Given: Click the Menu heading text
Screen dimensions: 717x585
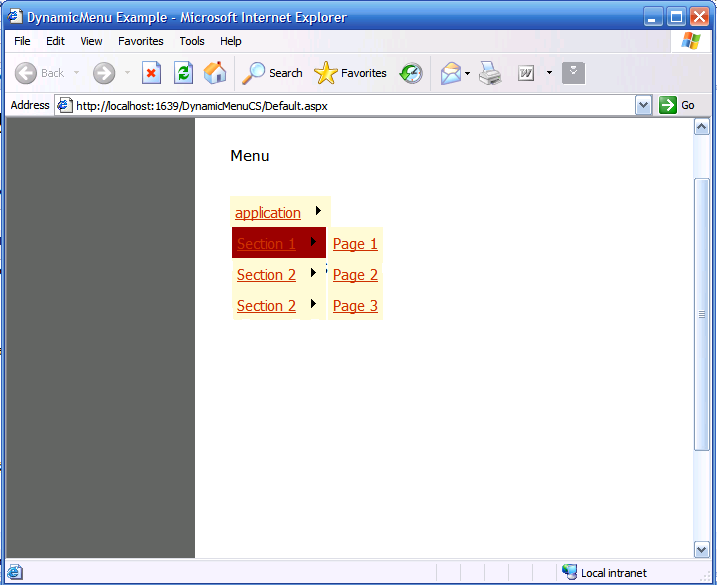Looking at the screenshot, I should point(250,156).
